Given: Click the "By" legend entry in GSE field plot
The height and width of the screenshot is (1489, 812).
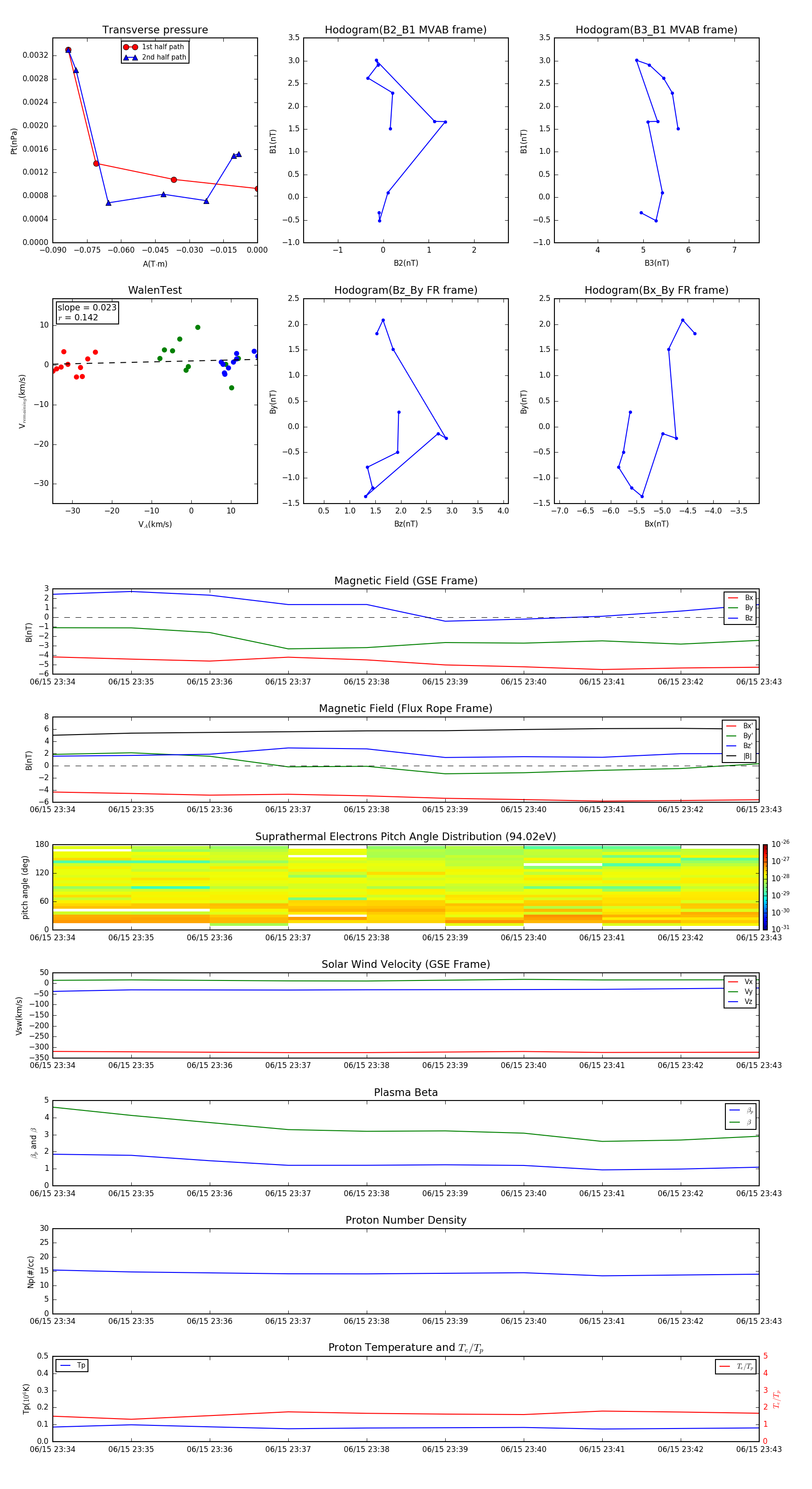Looking at the screenshot, I should [740, 607].
